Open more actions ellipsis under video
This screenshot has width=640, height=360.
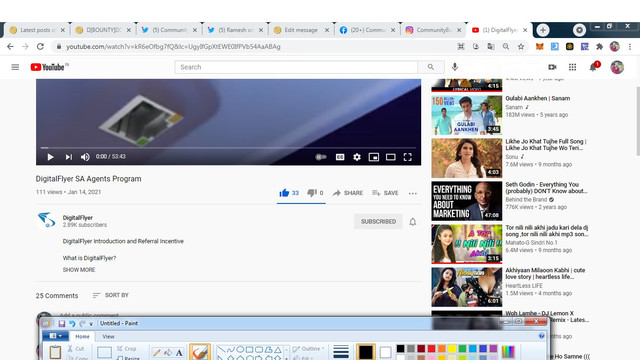(x=413, y=193)
